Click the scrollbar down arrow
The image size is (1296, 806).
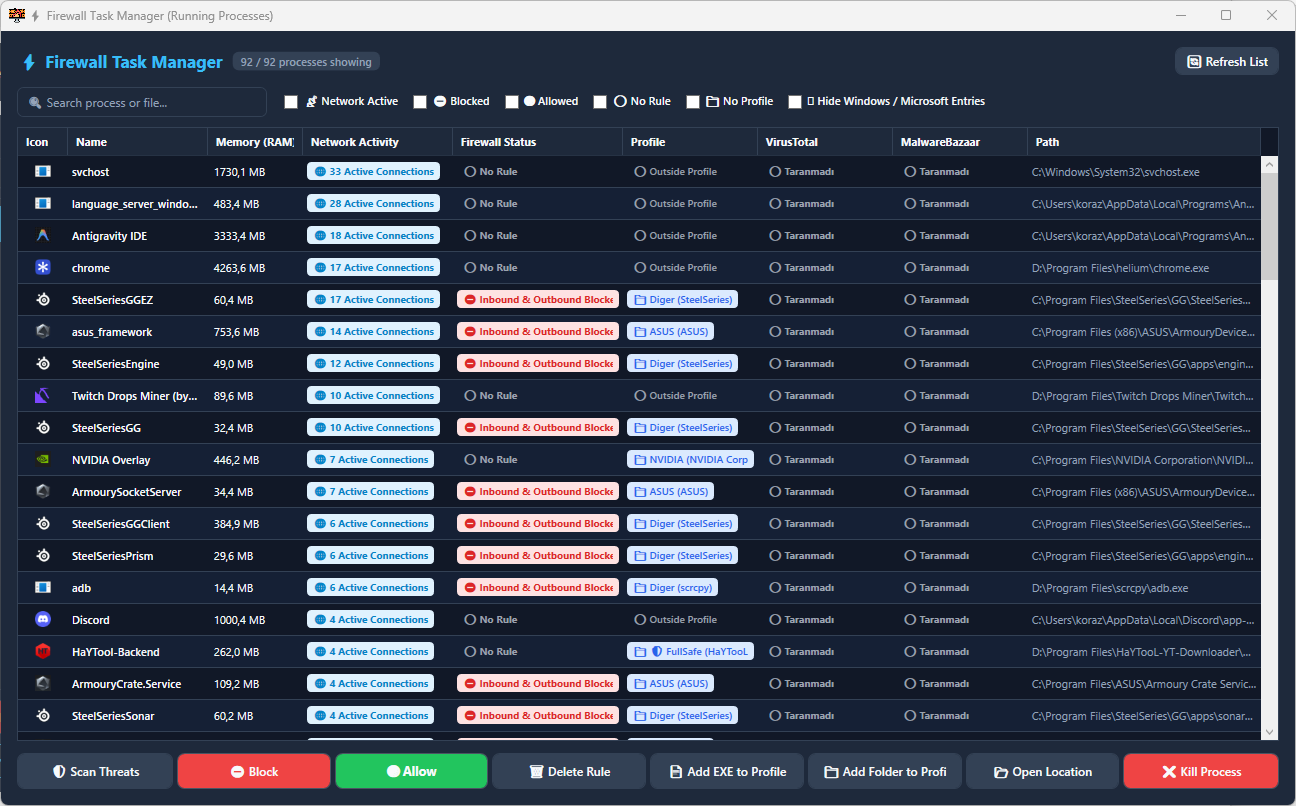(x=1270, y=733)
